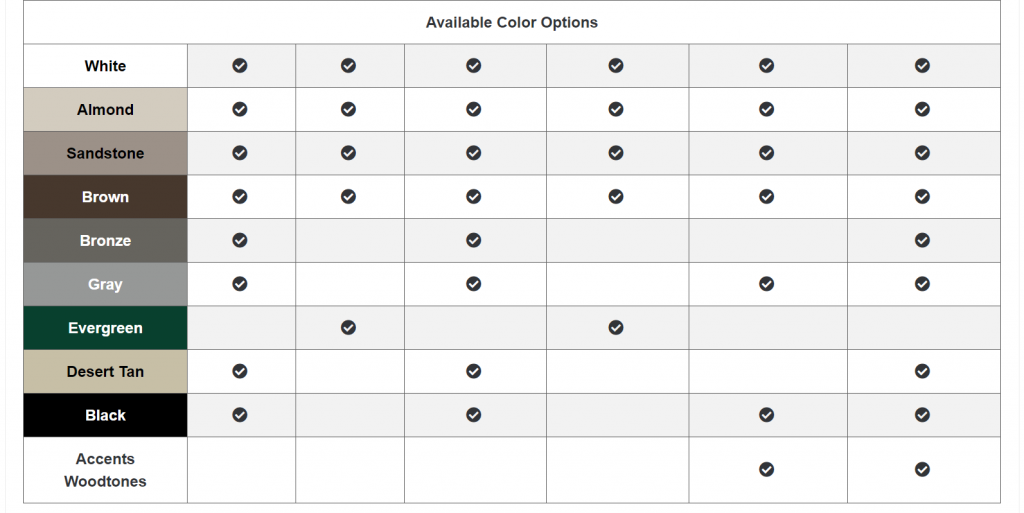Click Accents Woodtones checkmark in the fifth column

coord(766,469)
